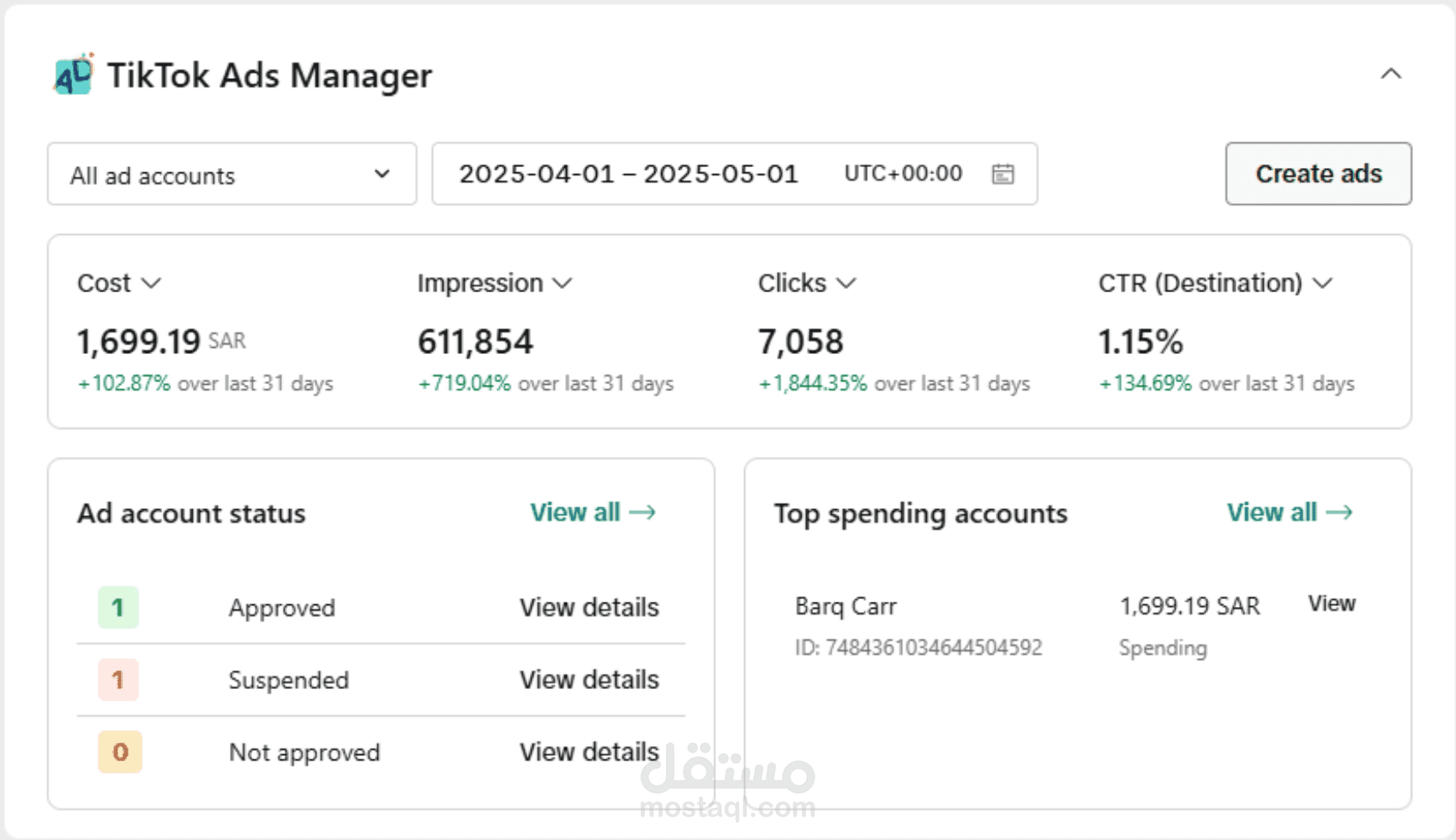Expand the Impression metric dropdown
The height and width of the screenshot is (840, 1456).
tap(563, 283)
